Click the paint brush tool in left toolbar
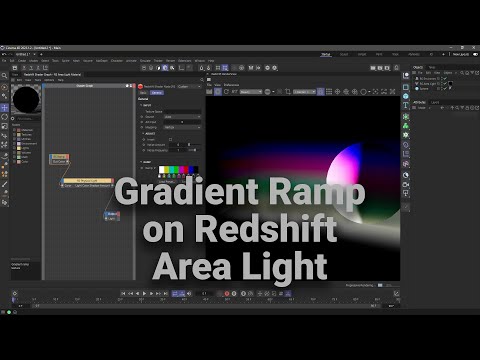 [4, 184]
